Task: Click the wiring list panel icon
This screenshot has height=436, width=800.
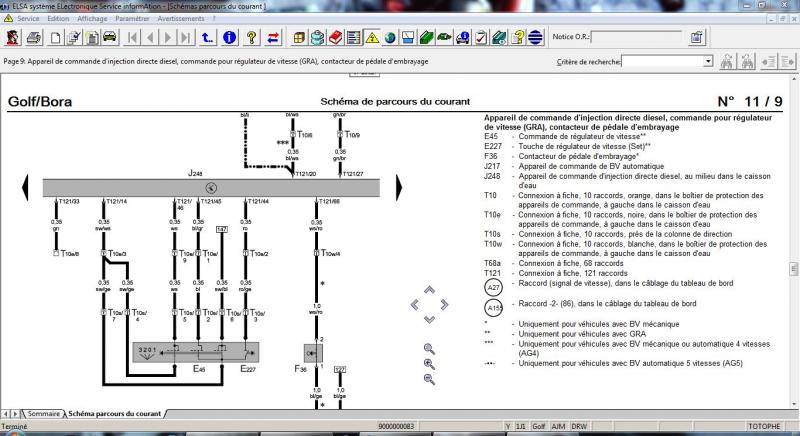Action: click(354, 38)
